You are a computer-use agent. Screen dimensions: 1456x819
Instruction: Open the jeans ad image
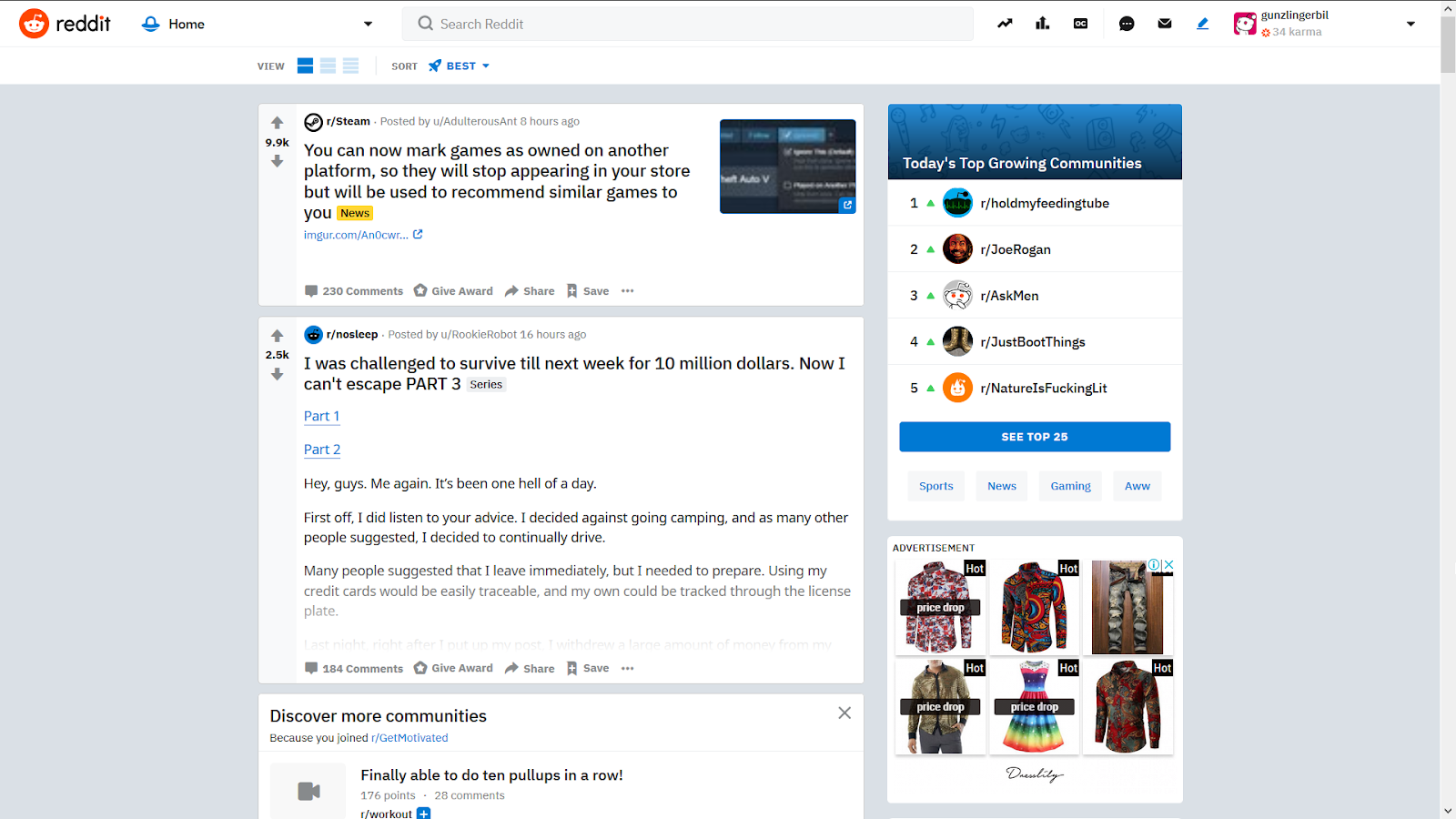tap(1127, 607)
